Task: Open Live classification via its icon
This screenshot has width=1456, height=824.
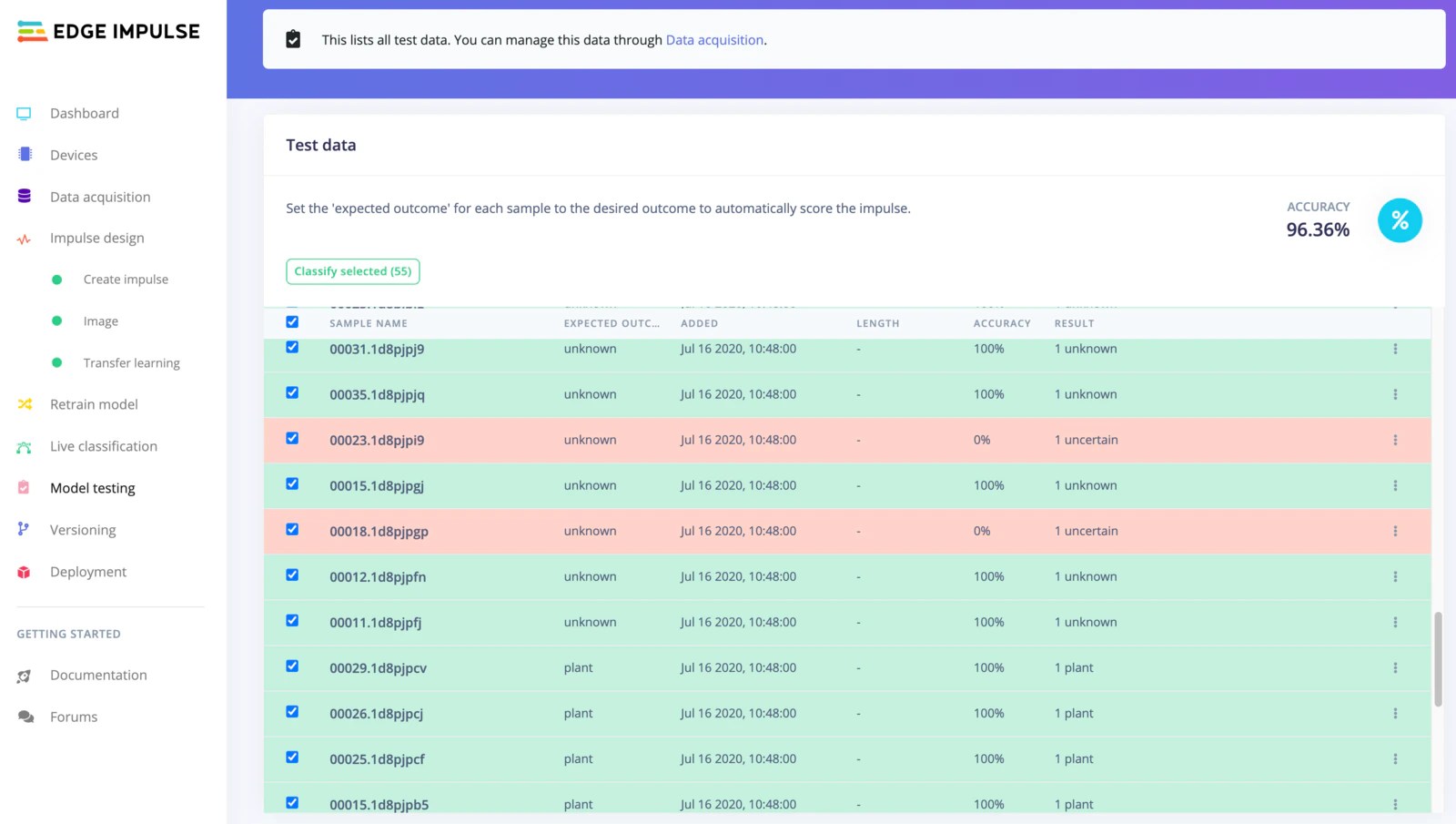Action: (x=24, y=446)
